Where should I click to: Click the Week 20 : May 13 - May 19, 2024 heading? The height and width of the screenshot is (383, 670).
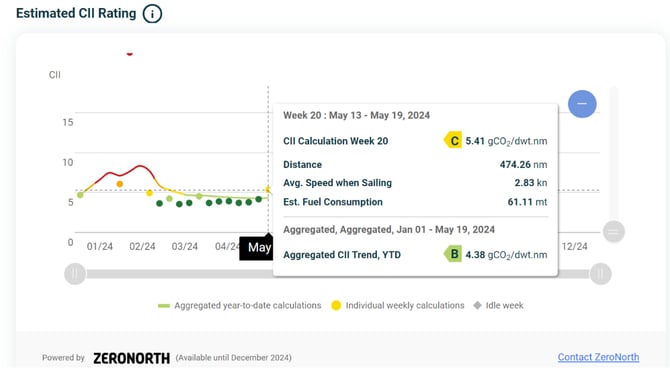coord(356,115)
